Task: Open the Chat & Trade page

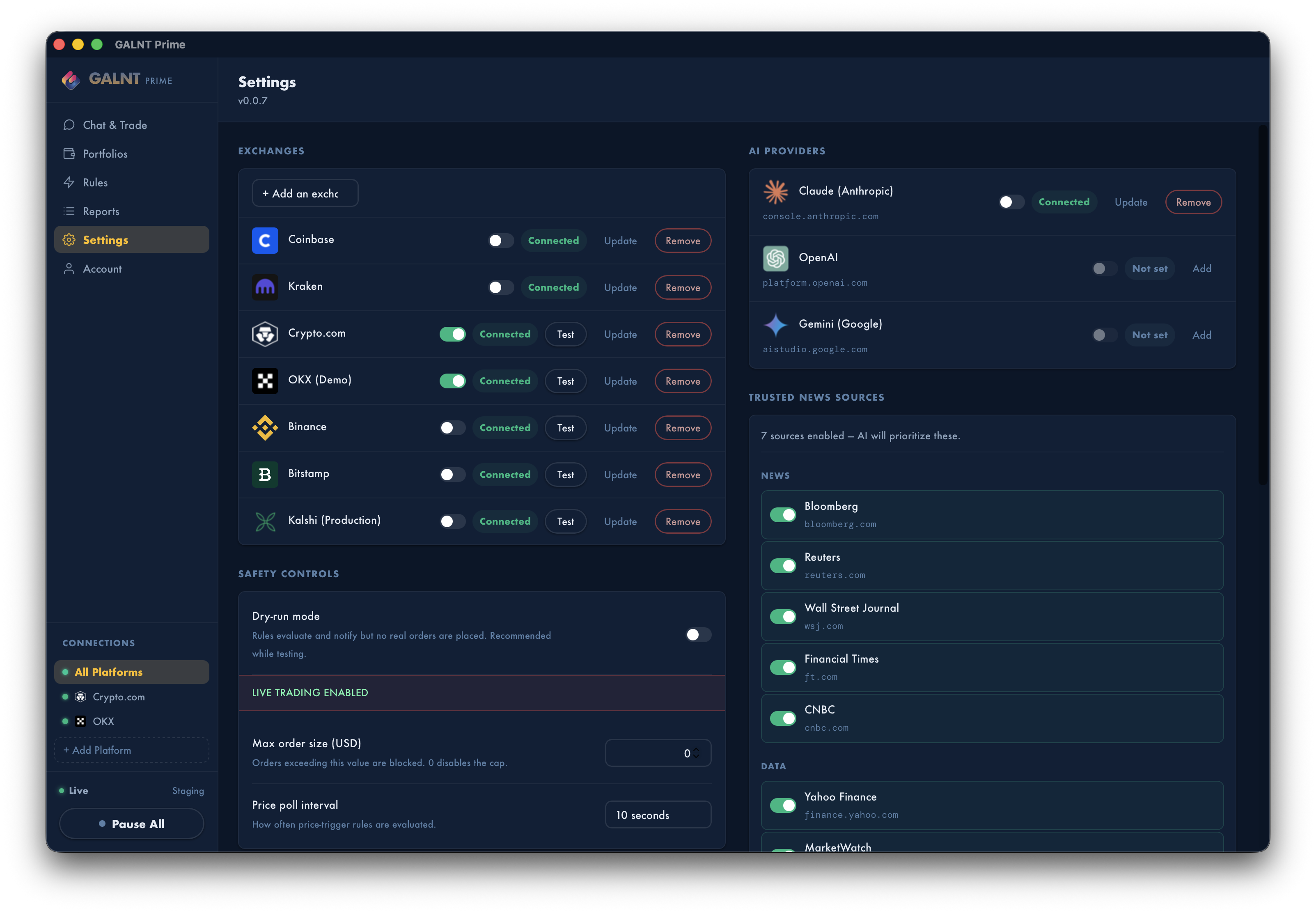Action: pos(131,125)
